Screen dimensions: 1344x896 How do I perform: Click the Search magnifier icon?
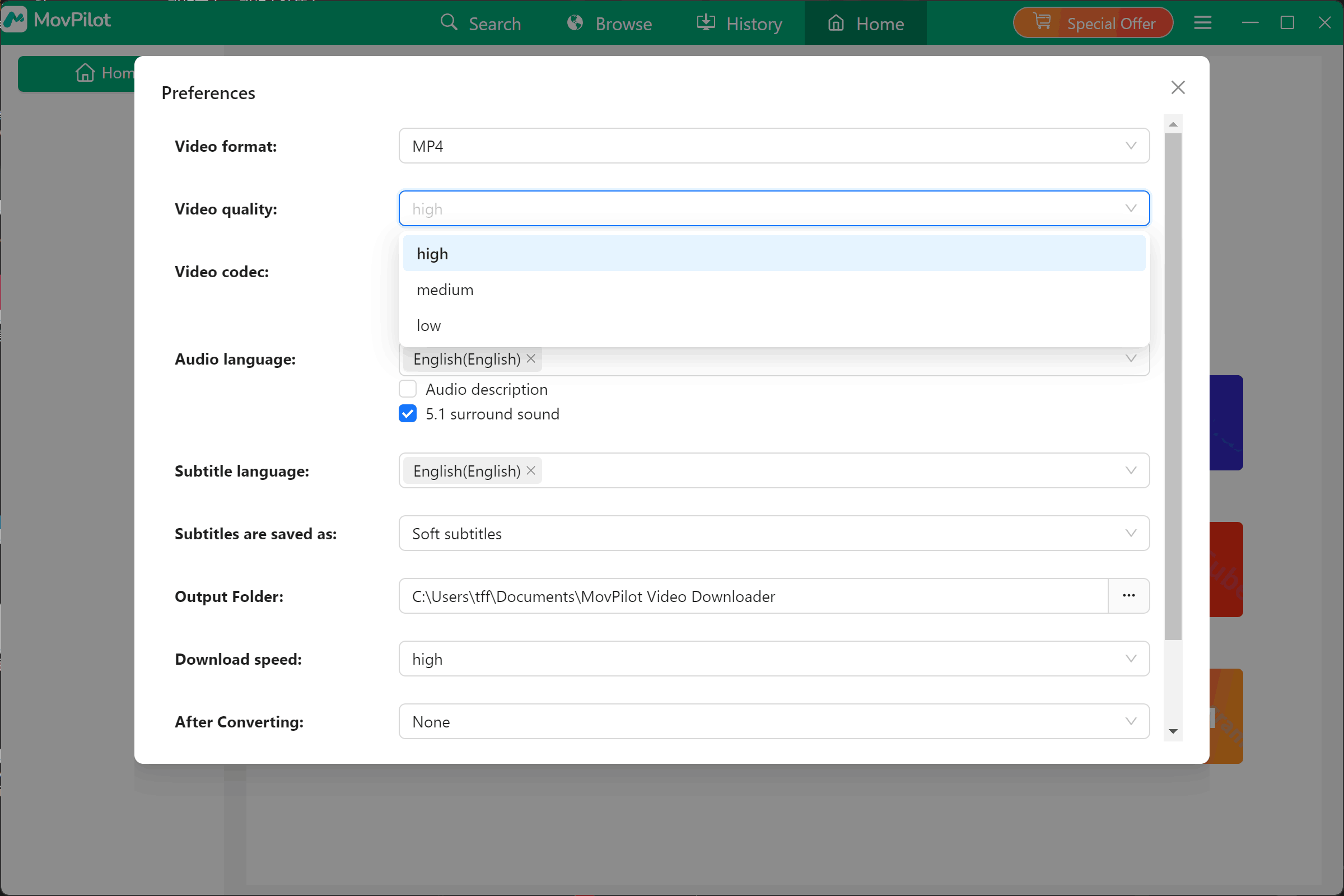click(x=449, y=23)
